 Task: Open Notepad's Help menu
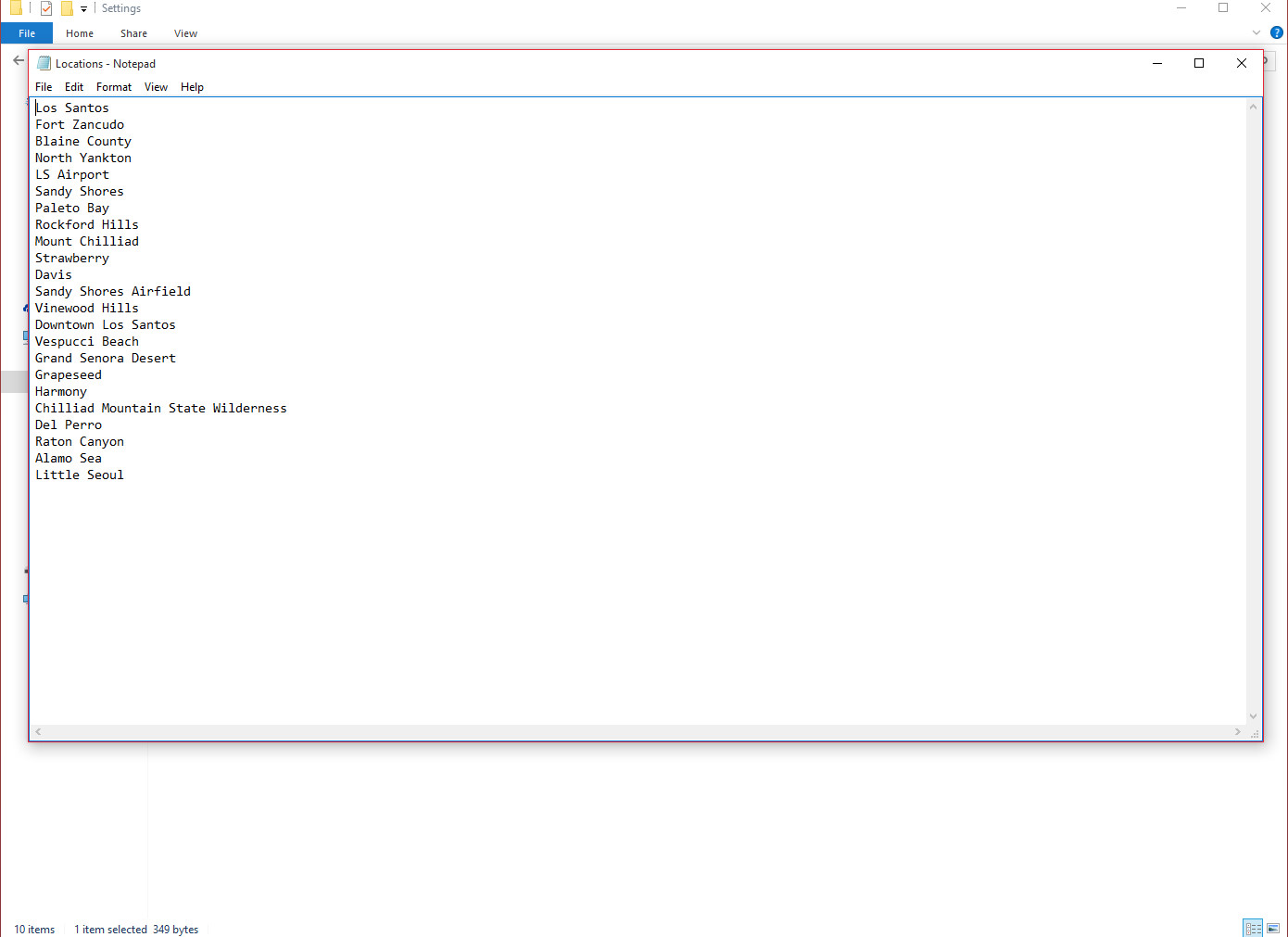(x=192, y=87)
